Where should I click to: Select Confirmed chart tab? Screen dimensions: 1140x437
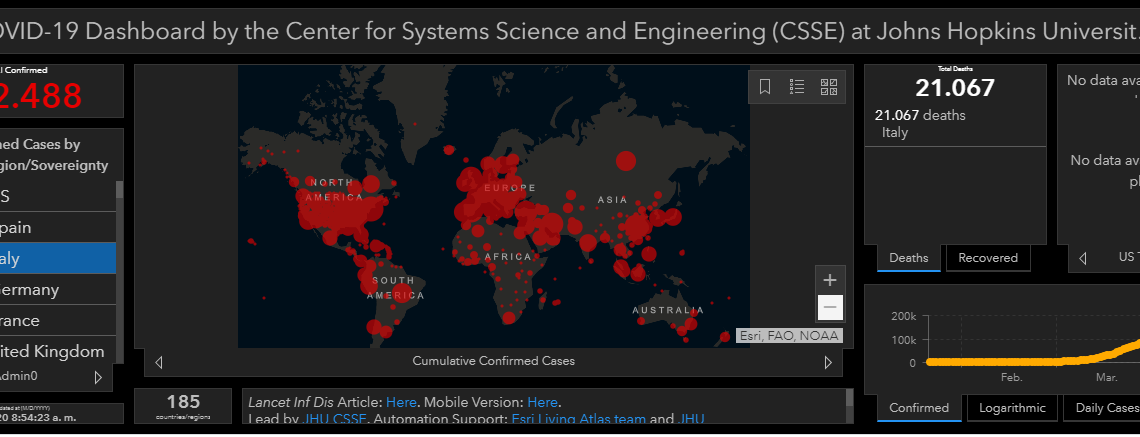(919, 408)
